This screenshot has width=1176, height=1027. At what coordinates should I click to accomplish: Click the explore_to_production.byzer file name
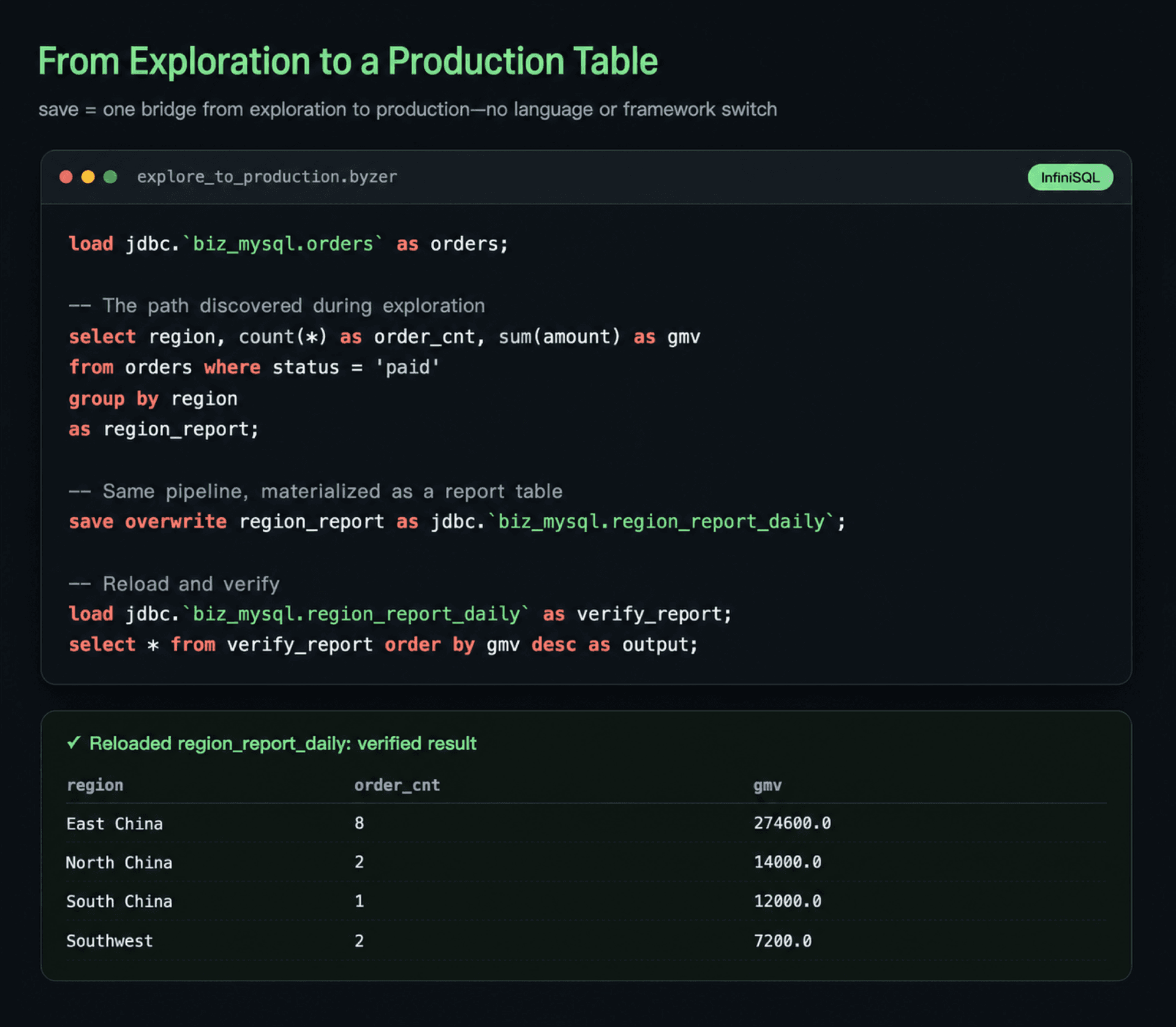pos(267,177)
